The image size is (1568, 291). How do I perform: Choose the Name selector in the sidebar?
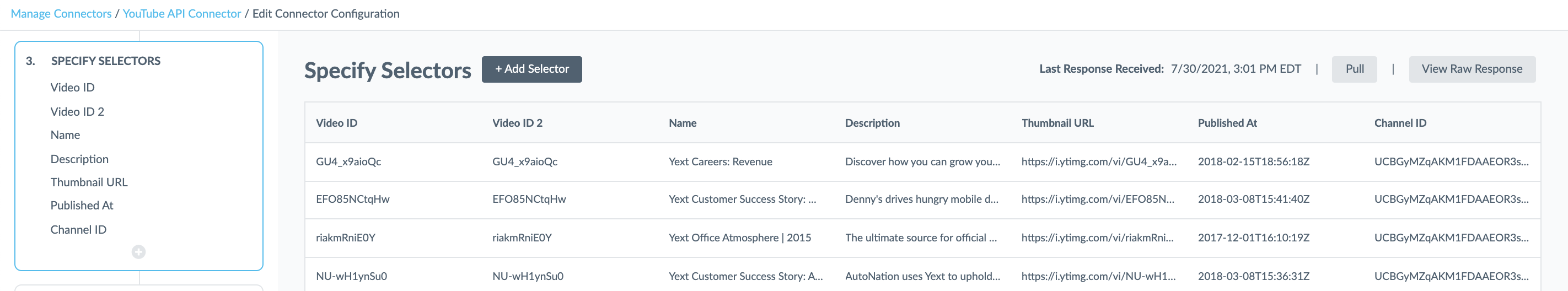(65, 134)
